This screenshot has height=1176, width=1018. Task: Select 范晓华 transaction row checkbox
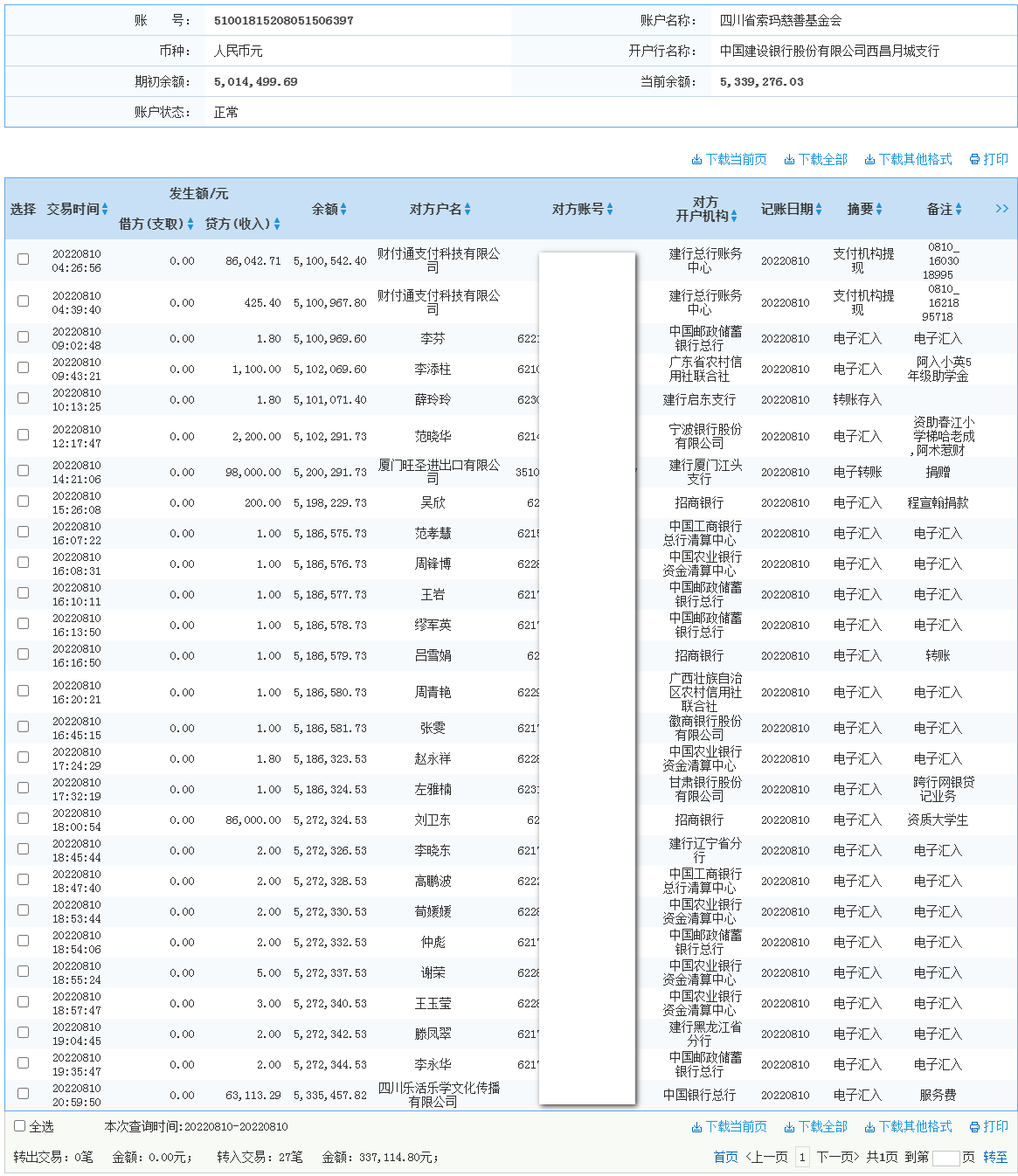pos(23,434)
